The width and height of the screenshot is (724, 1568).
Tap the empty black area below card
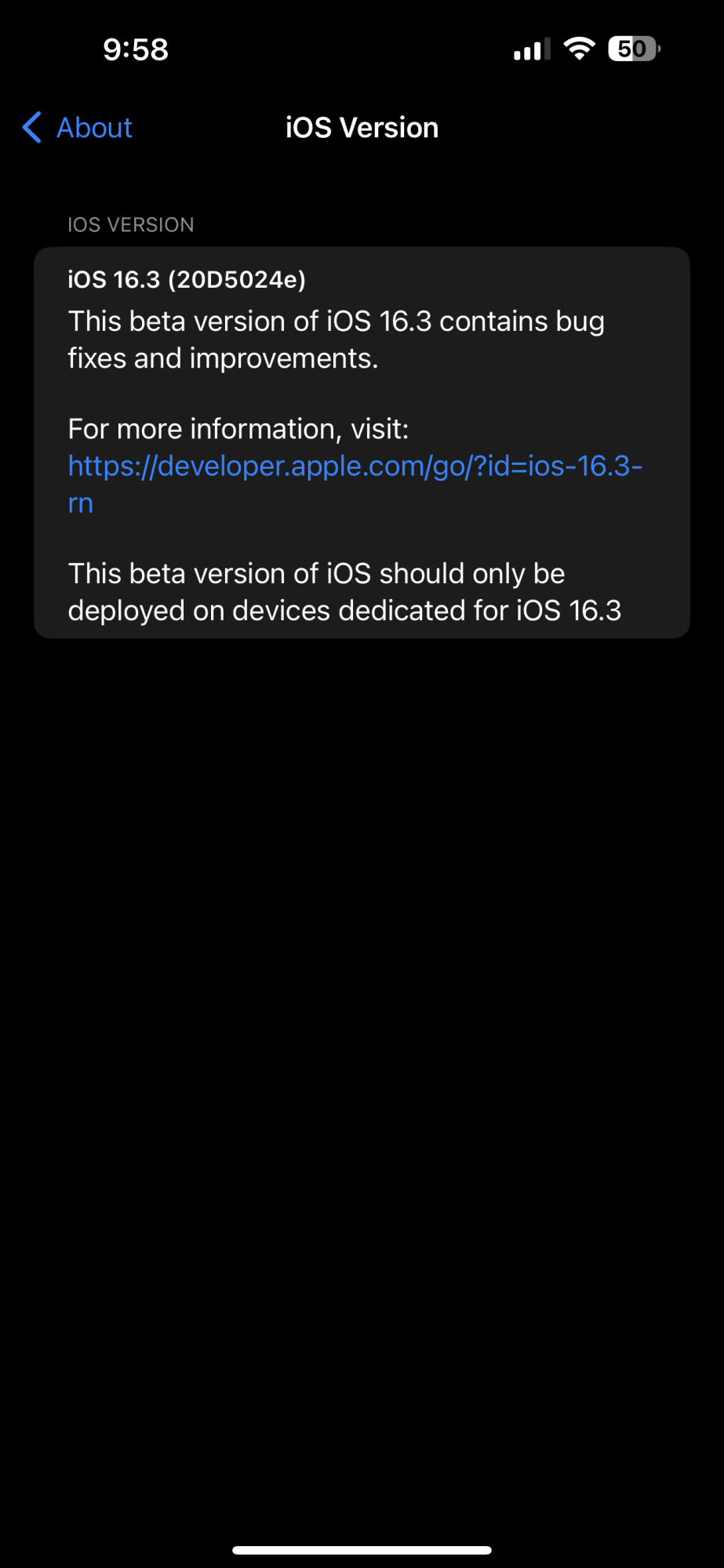click(362, 1019)
